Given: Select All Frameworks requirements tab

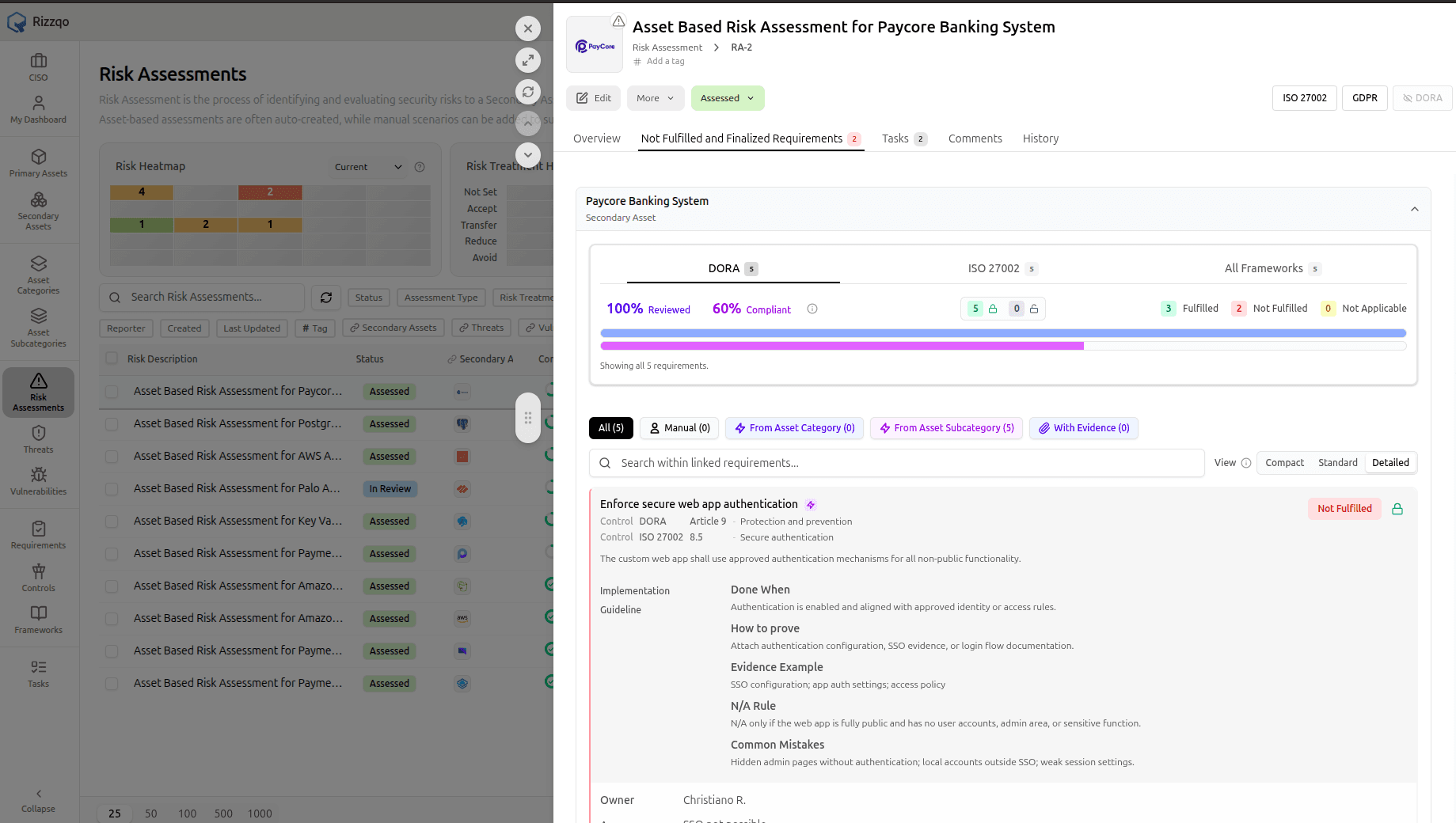Looking at the screenshot, I should tap(1272, 268).
